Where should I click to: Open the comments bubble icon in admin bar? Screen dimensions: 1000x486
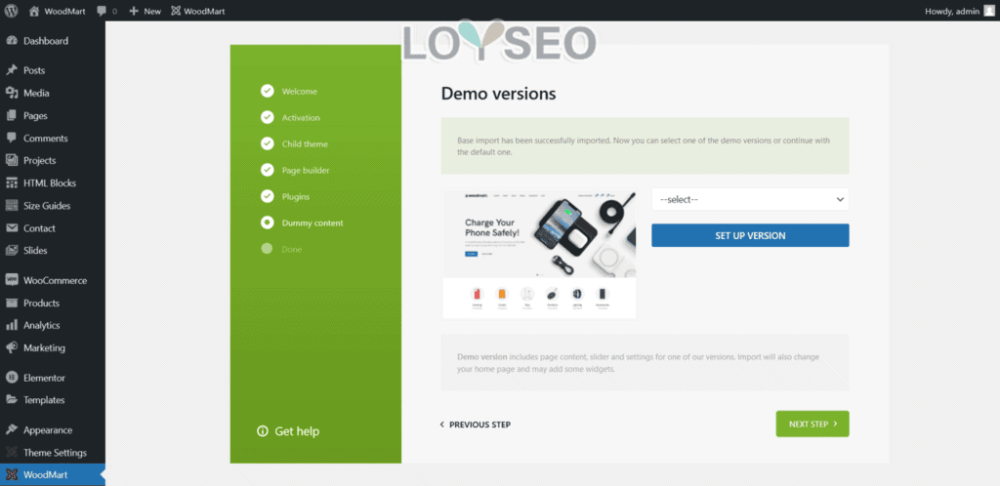pos(102,11)
